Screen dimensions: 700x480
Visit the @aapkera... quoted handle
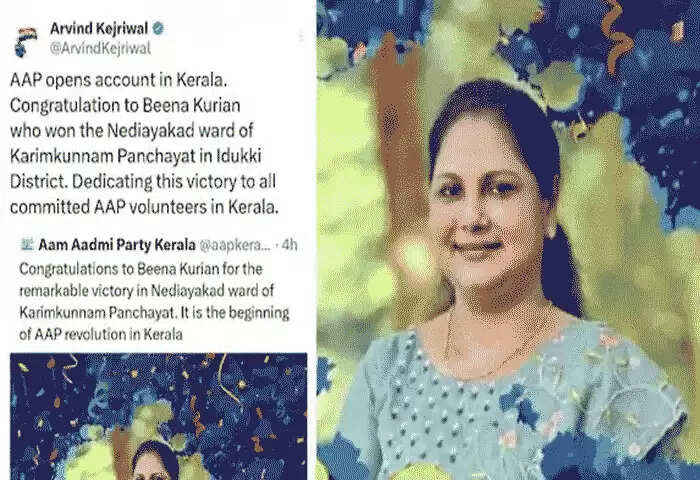(x=235, y=245)
